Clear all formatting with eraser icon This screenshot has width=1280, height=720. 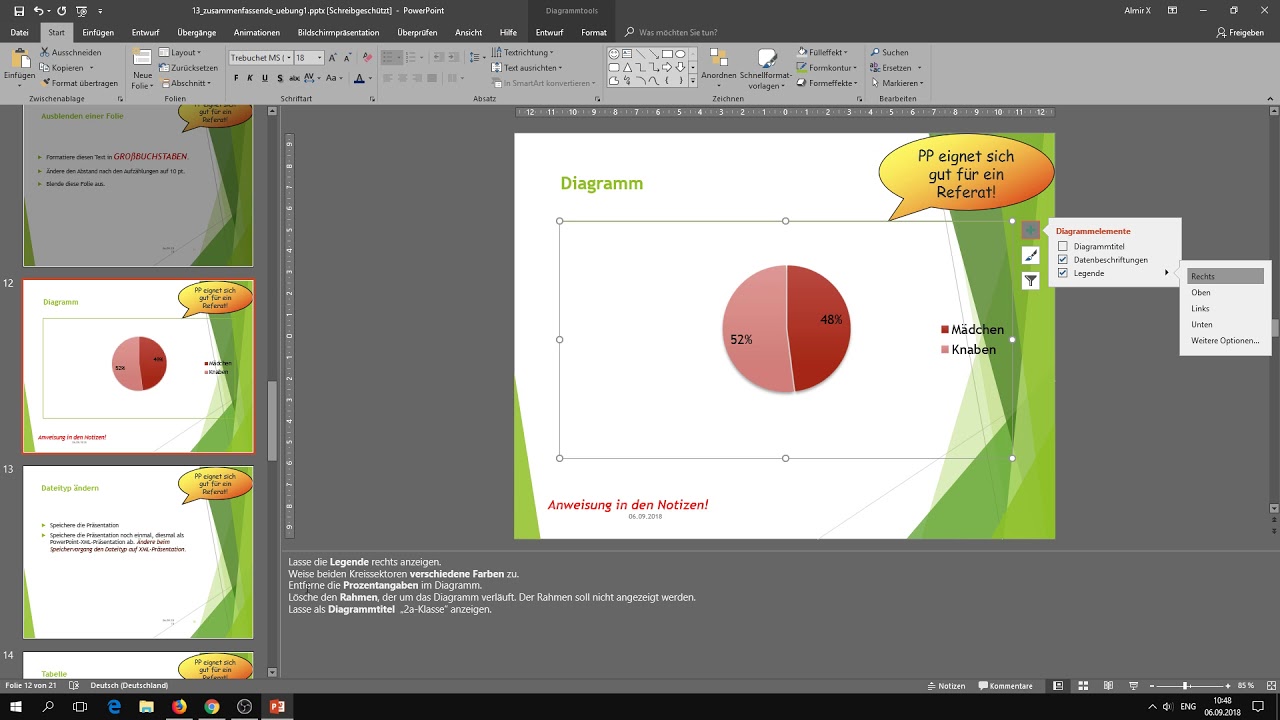click(368, 57)
